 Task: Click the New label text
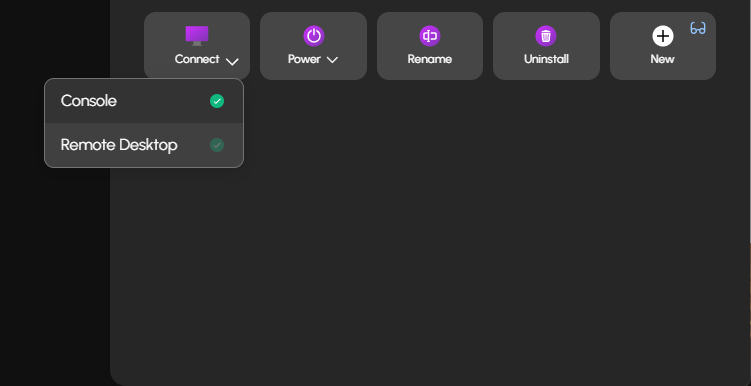[x=662, y=59]
